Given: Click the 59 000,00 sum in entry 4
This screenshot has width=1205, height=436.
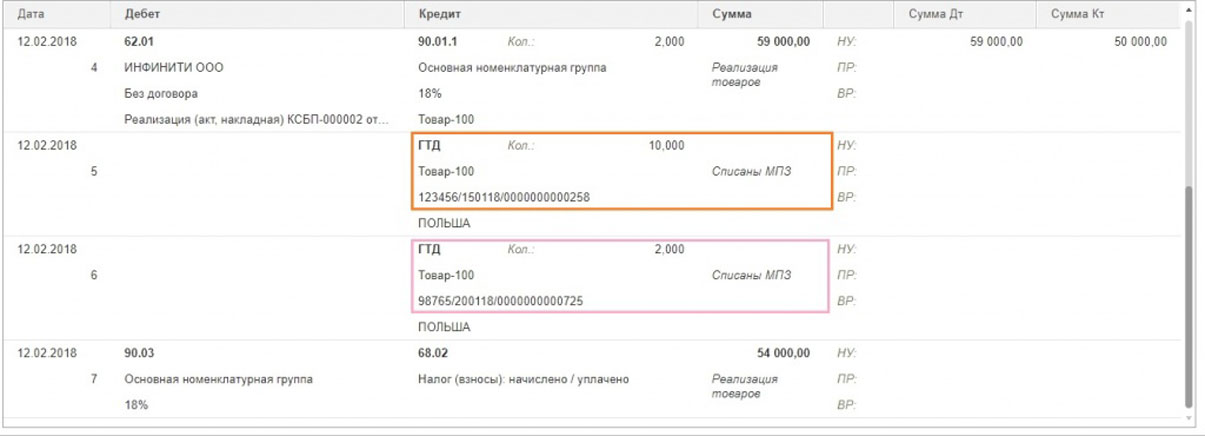Looking at the screenshot, I should point(781,42).
